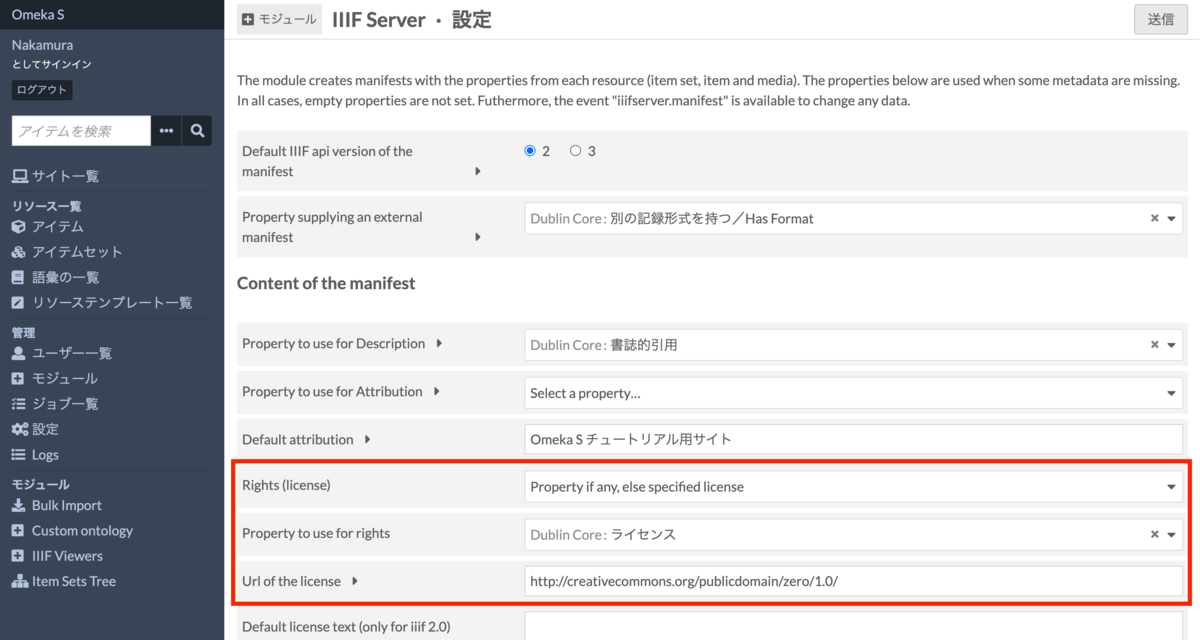This screenshot has width=1200, height=640.
Task: Click the pencil icon beside リソーステンプレート一覧
Action: tap(18, 302)
